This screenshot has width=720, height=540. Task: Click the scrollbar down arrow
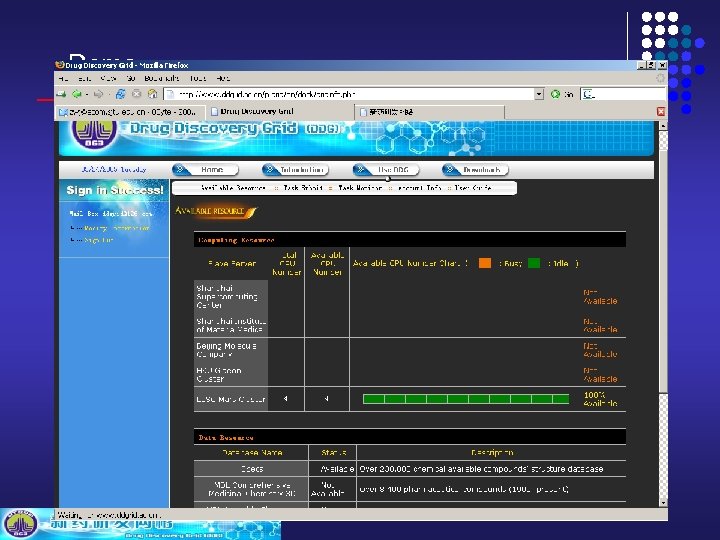pyautogui.click(x=663, y=503)
